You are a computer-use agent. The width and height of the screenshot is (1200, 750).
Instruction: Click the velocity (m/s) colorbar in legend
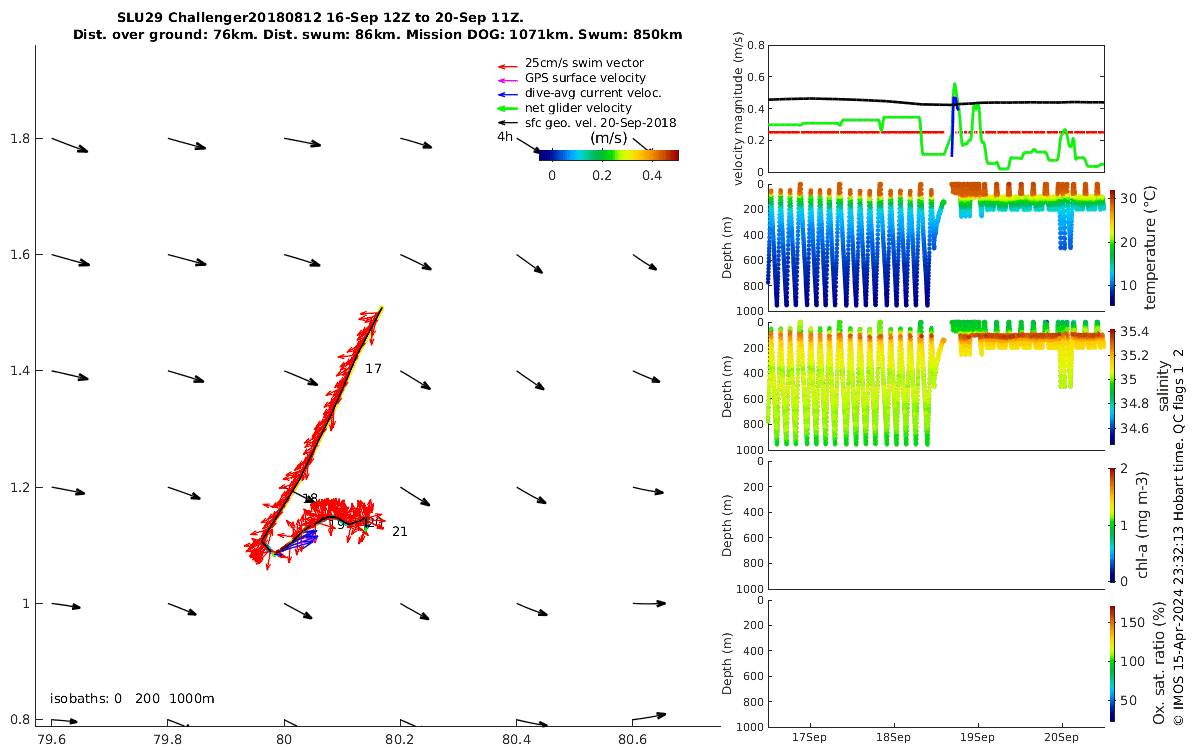[x=608, y=155]
